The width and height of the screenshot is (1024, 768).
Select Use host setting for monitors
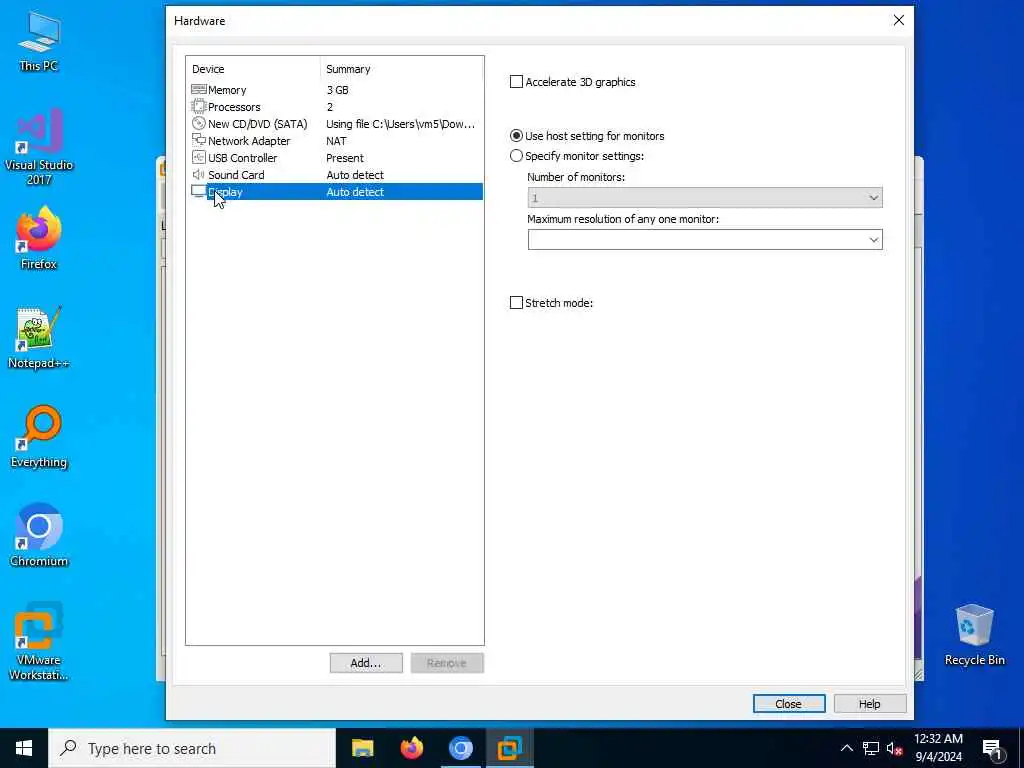click(x=516, y=136)
